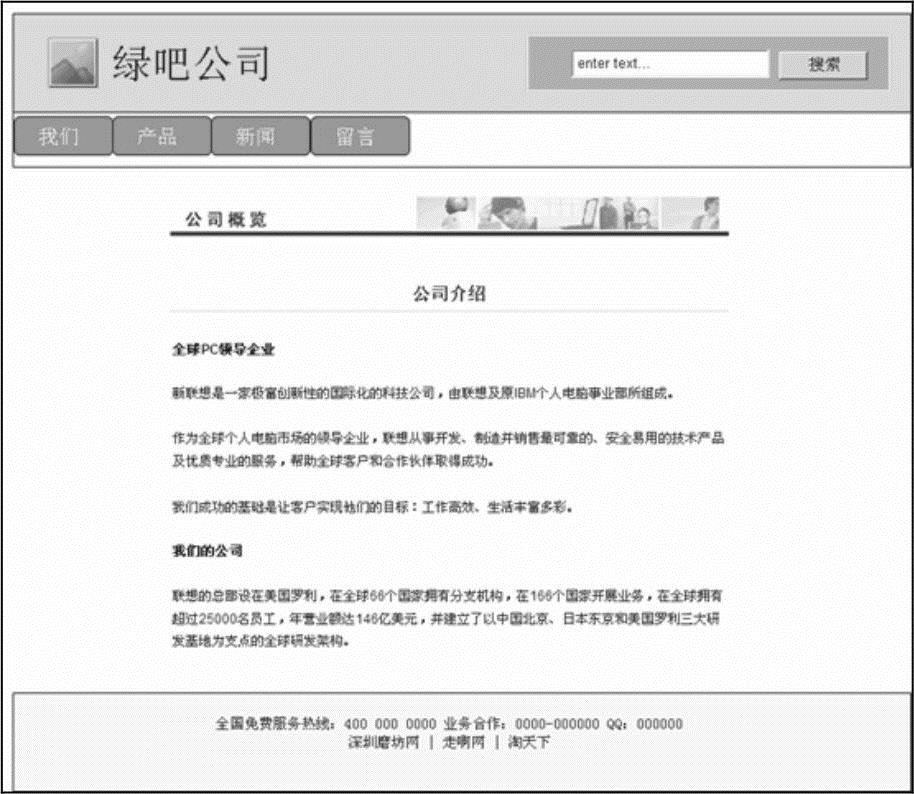Open the 深圳磨坊网 footer link
Viewport: 914px width, 794px height.
point(384,742)
